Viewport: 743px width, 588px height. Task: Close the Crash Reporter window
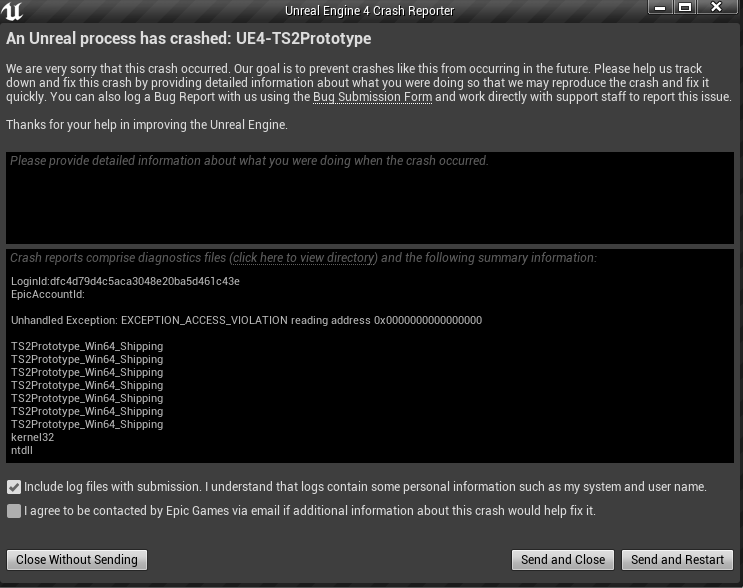pyautogui.click(x=716, y=7)
